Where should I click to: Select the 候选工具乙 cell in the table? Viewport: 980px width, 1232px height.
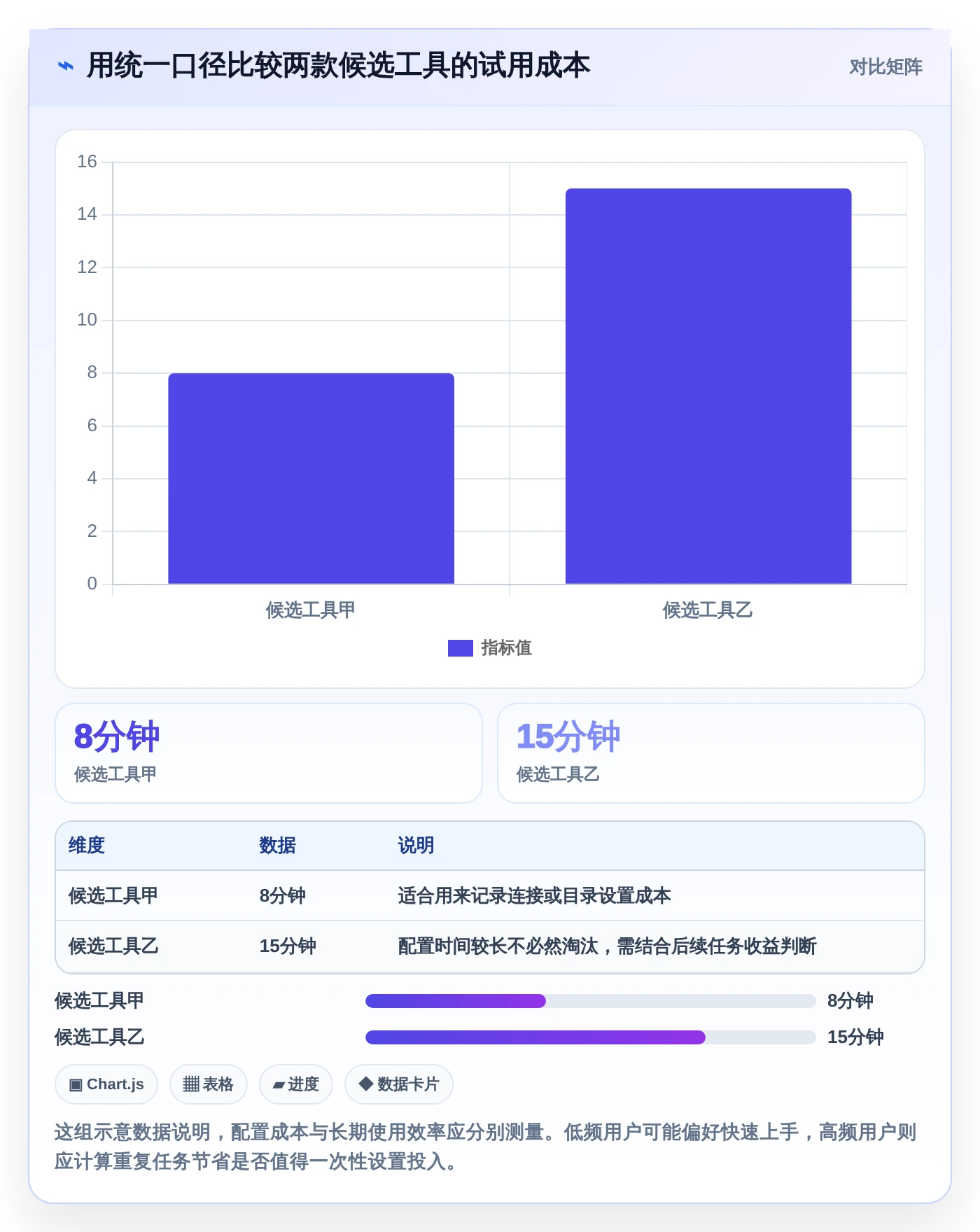click(113, 946)
